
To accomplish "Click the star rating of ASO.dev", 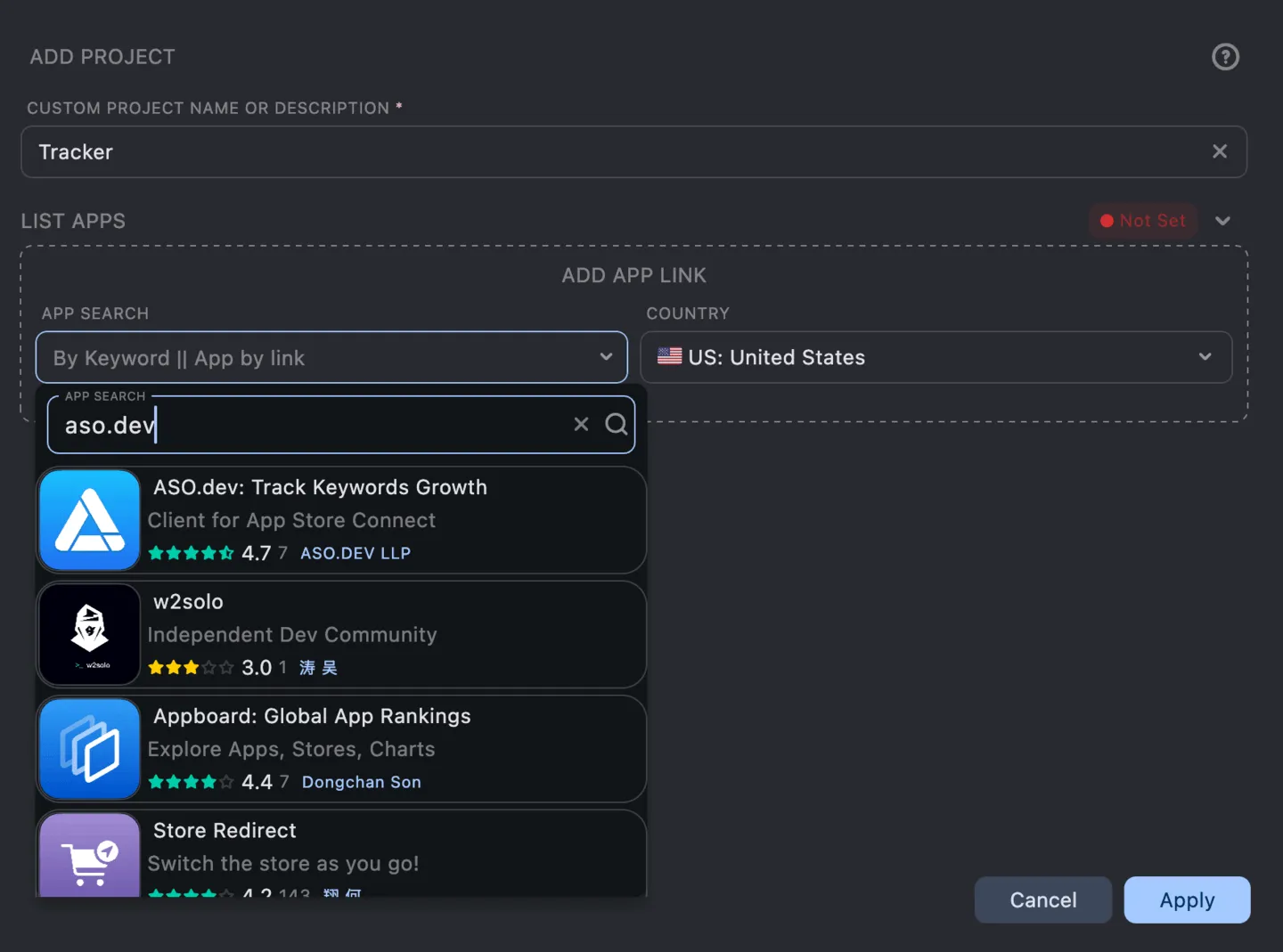I will coord(191,552).
